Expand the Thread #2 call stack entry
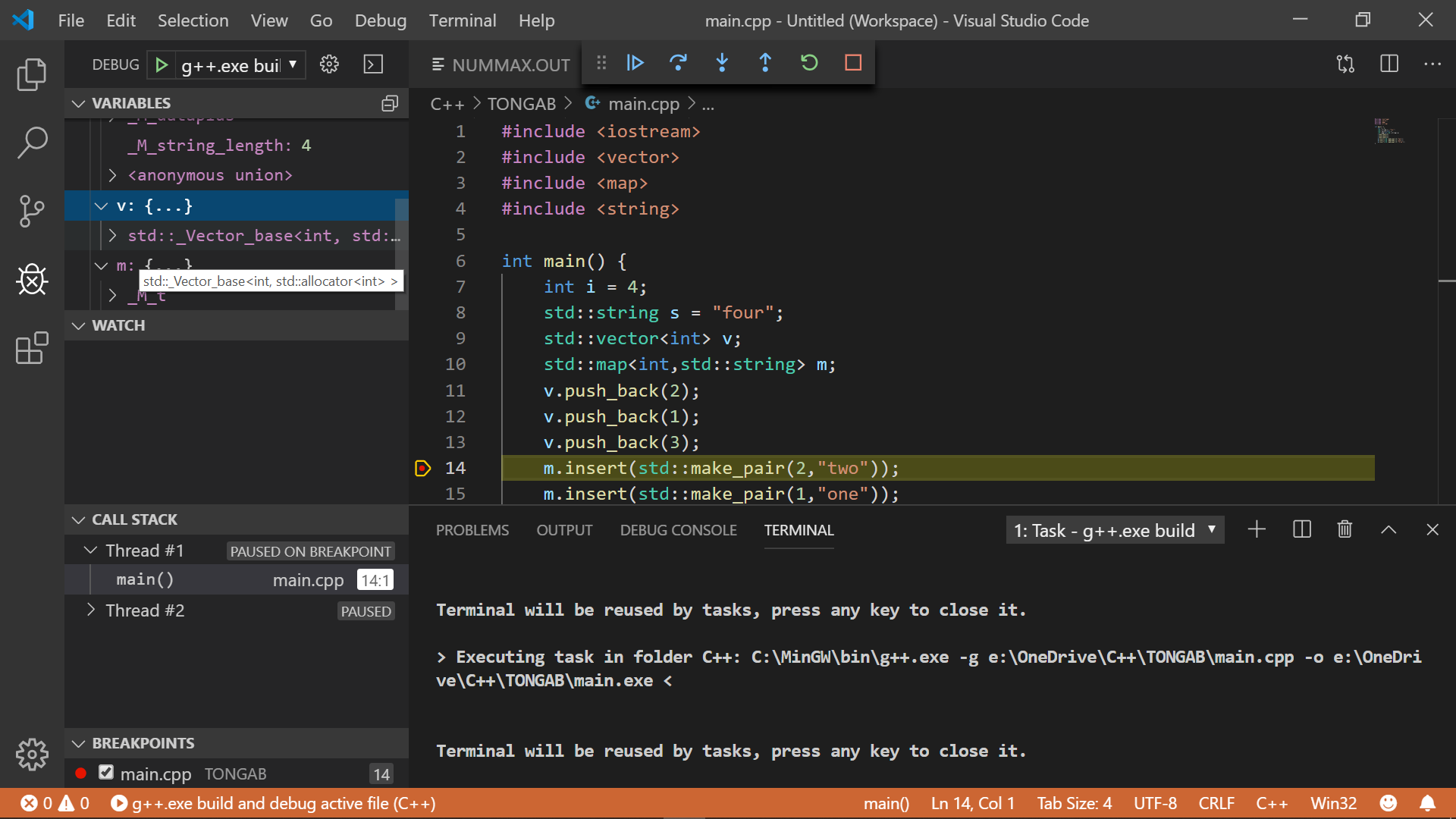The height and width of the screenshot is (819, 1456). (91, 610)
